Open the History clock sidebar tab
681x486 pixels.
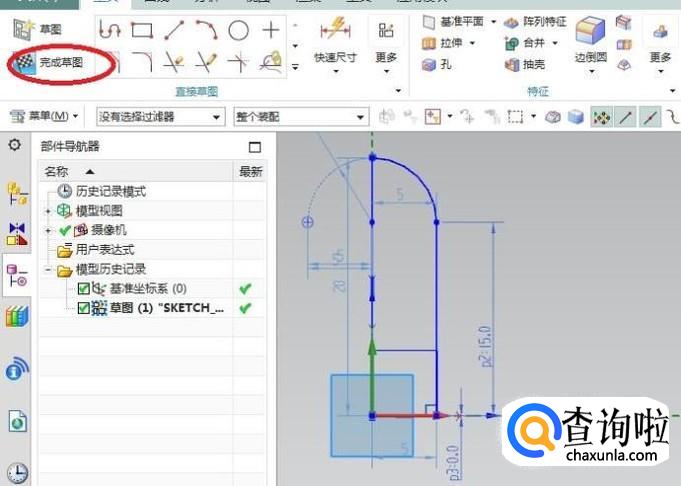point(18,472)
